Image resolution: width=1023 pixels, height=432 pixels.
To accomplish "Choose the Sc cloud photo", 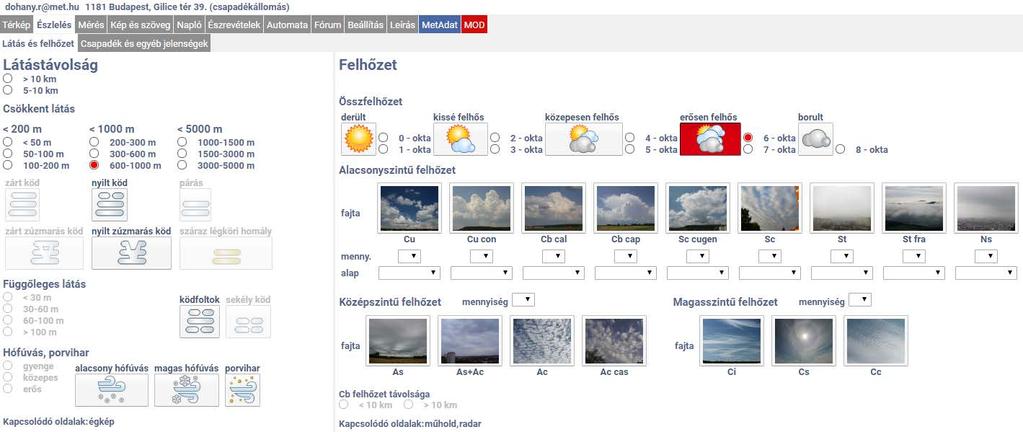I will [770, 208].
